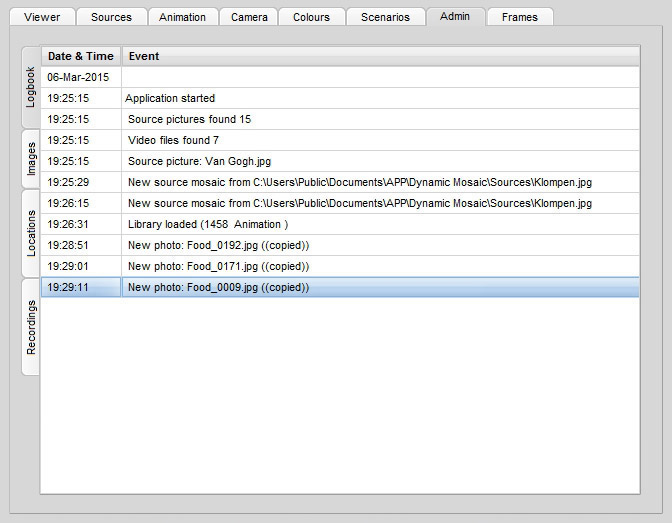The image size is (672, 523).
Task: Select the New photo Food_0192.jpg row
Action: point(218,245)
